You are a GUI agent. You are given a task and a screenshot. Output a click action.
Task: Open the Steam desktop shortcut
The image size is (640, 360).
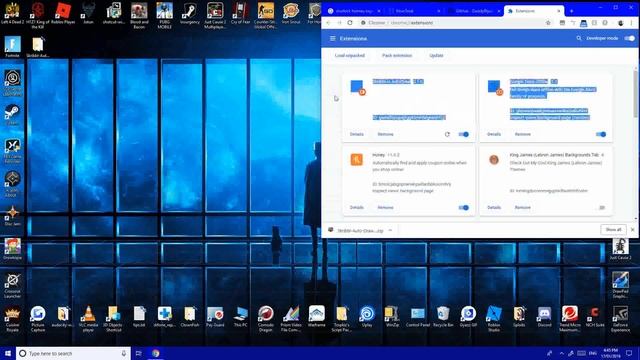[x=12, y=114]
